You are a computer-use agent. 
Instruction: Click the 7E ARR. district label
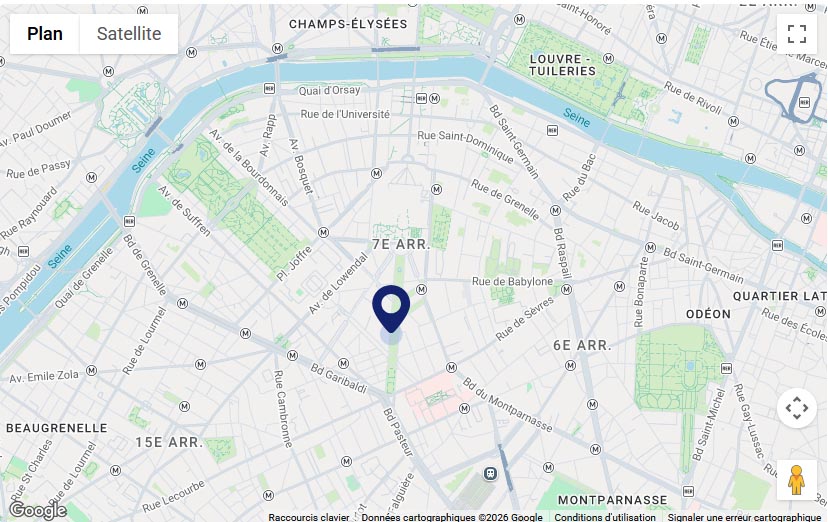coord(401,244)
